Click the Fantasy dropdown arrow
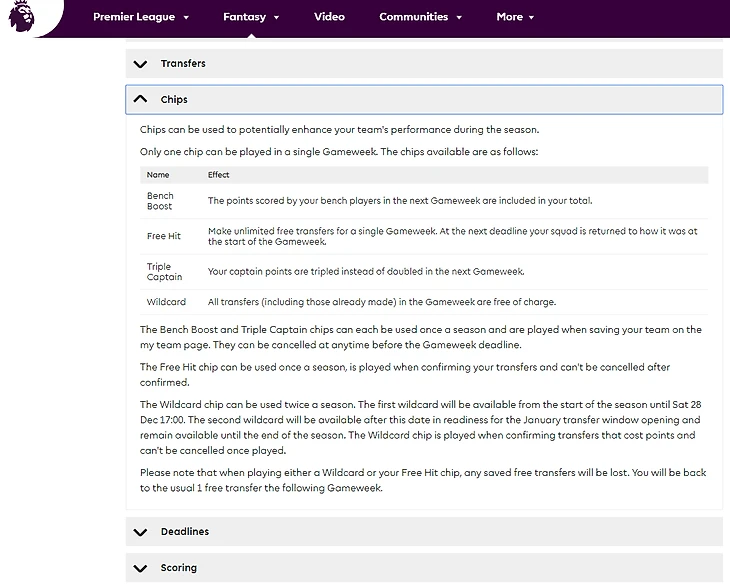Image resolution: width=730 pixels, height=586 pixels. click(x=276, y=18)
